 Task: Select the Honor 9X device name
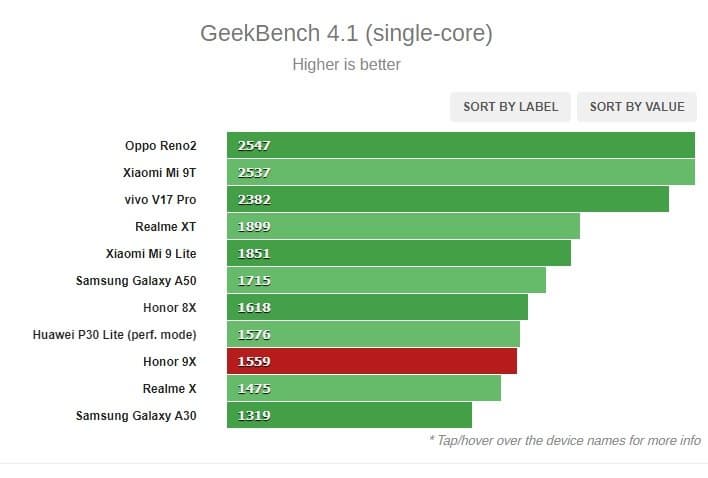click(x=169, y=361)
